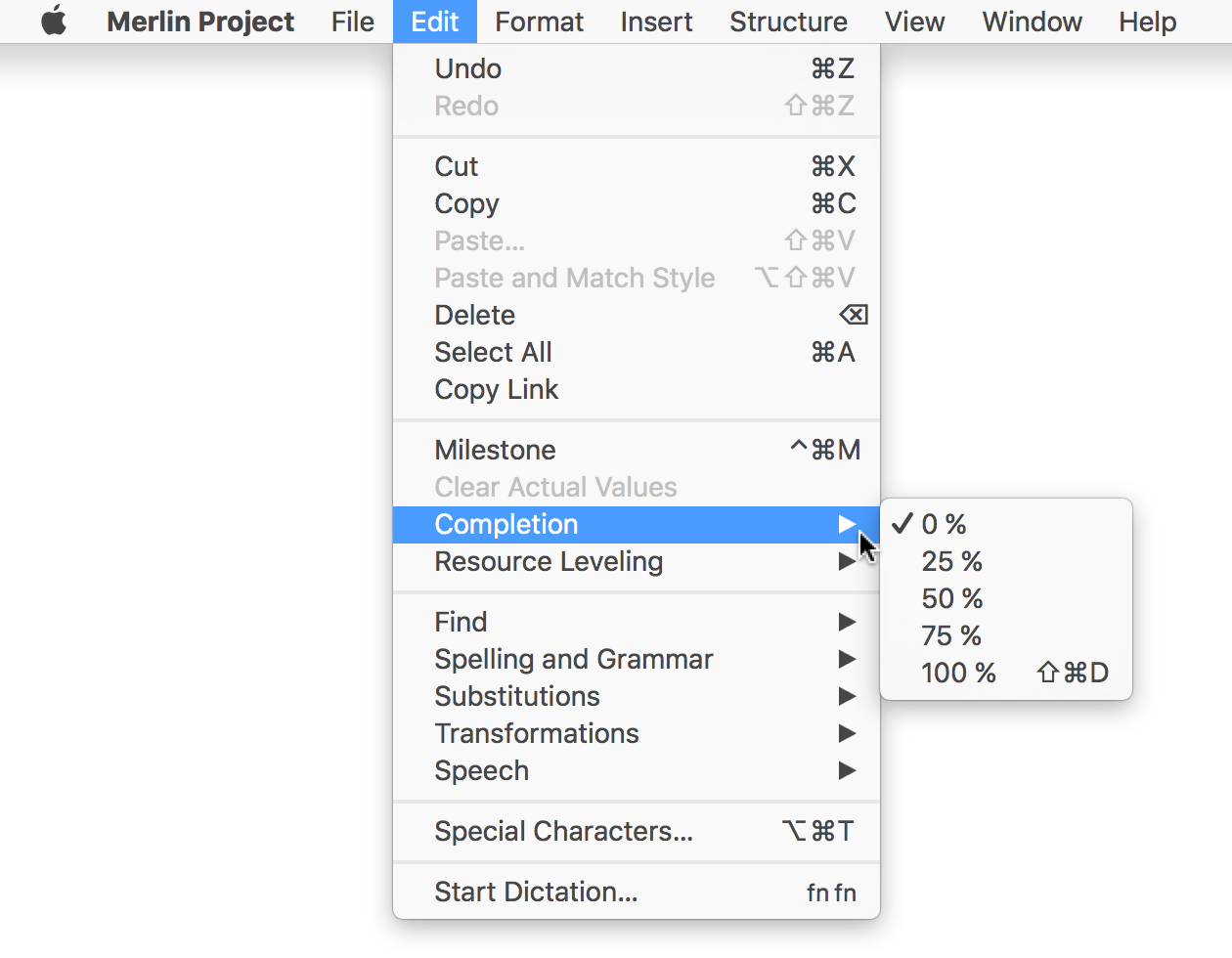Open the File menu
Screen dimensions: 1232x958
[353, 22]
